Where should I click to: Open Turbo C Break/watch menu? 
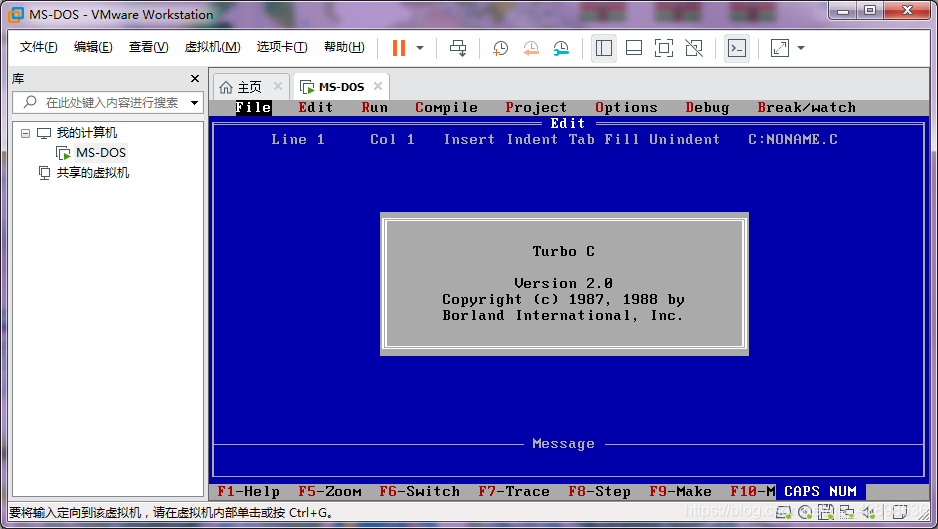(x=806, y=108)
